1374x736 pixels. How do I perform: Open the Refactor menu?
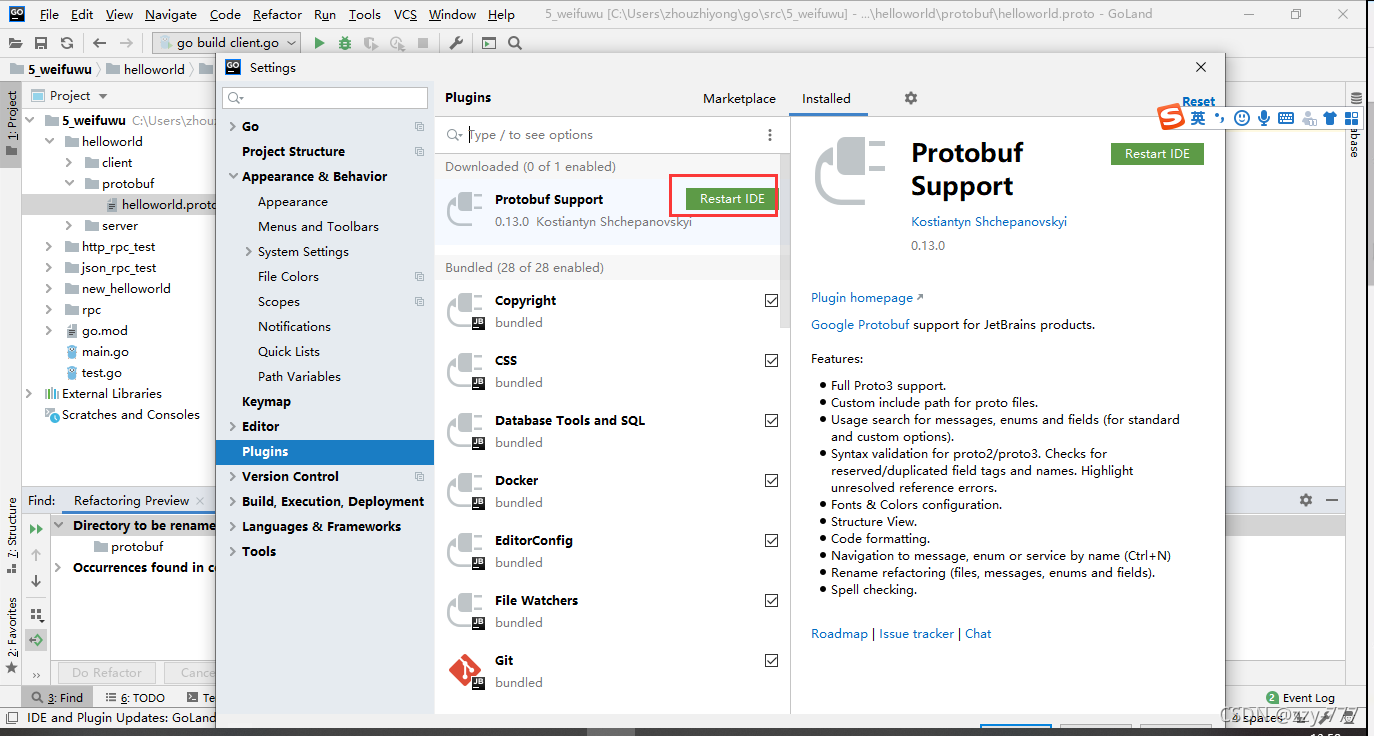277,15
